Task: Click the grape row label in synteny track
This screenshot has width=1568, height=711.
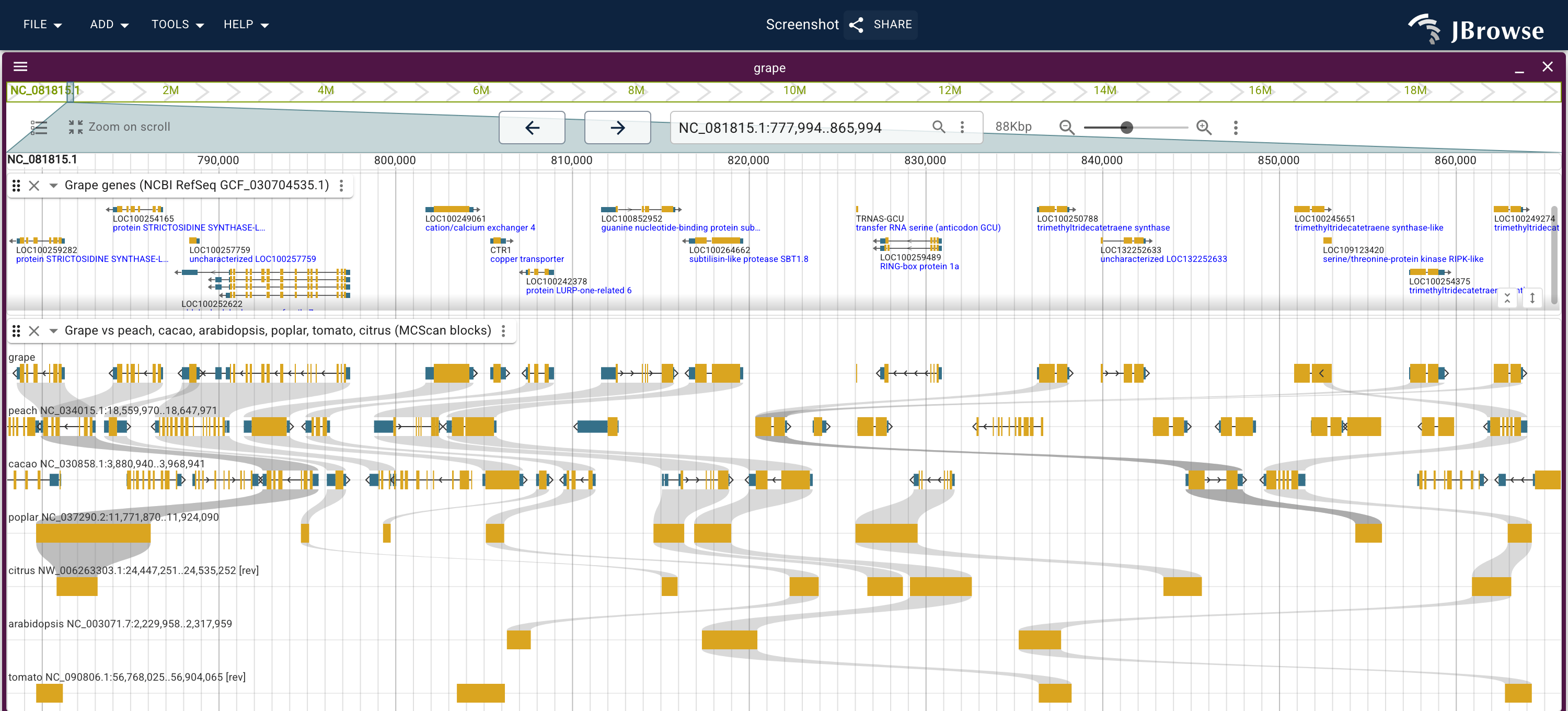Action: coord(22,357)
